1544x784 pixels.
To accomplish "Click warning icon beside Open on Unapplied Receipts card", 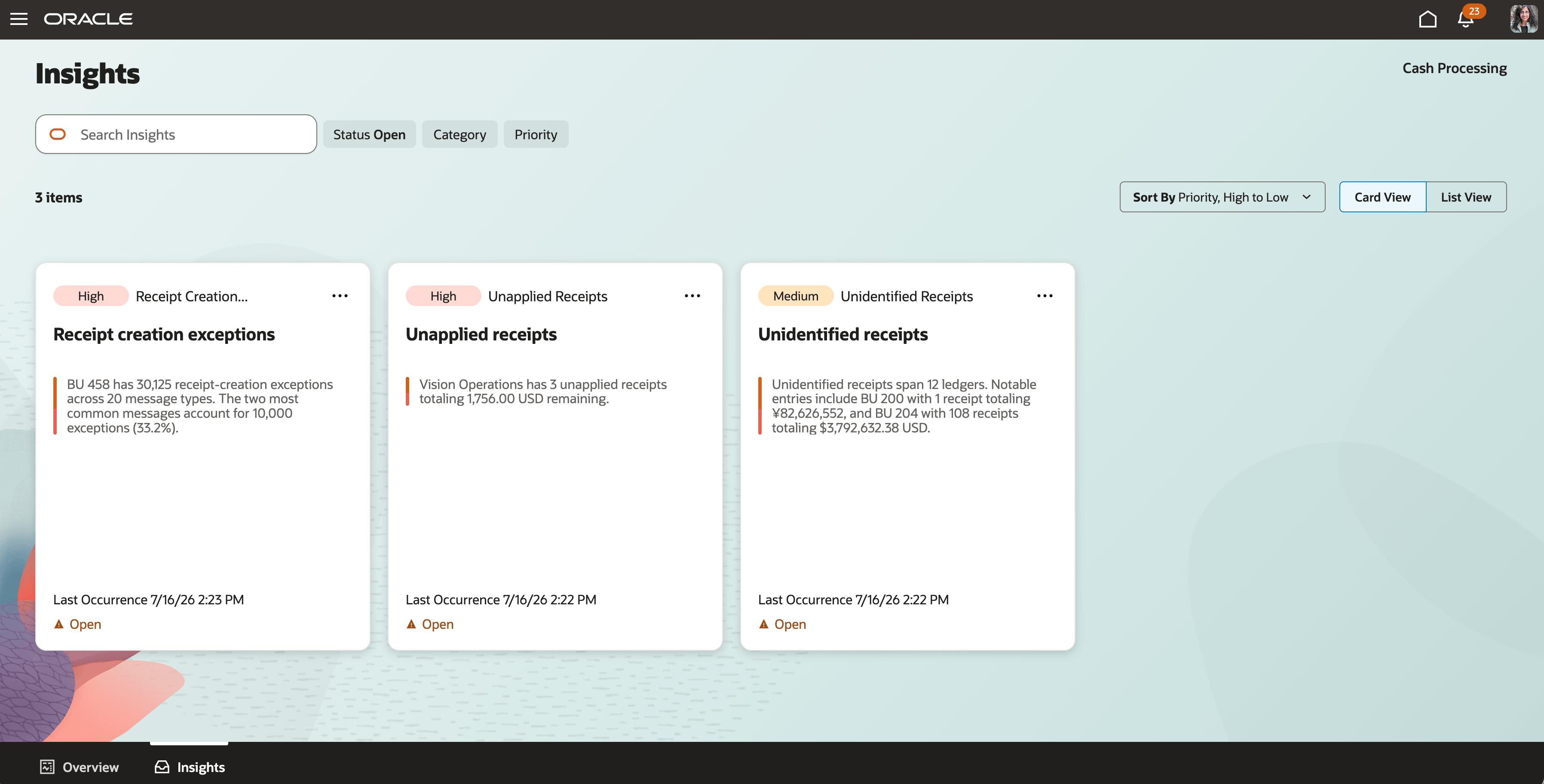I will (411, 624).
